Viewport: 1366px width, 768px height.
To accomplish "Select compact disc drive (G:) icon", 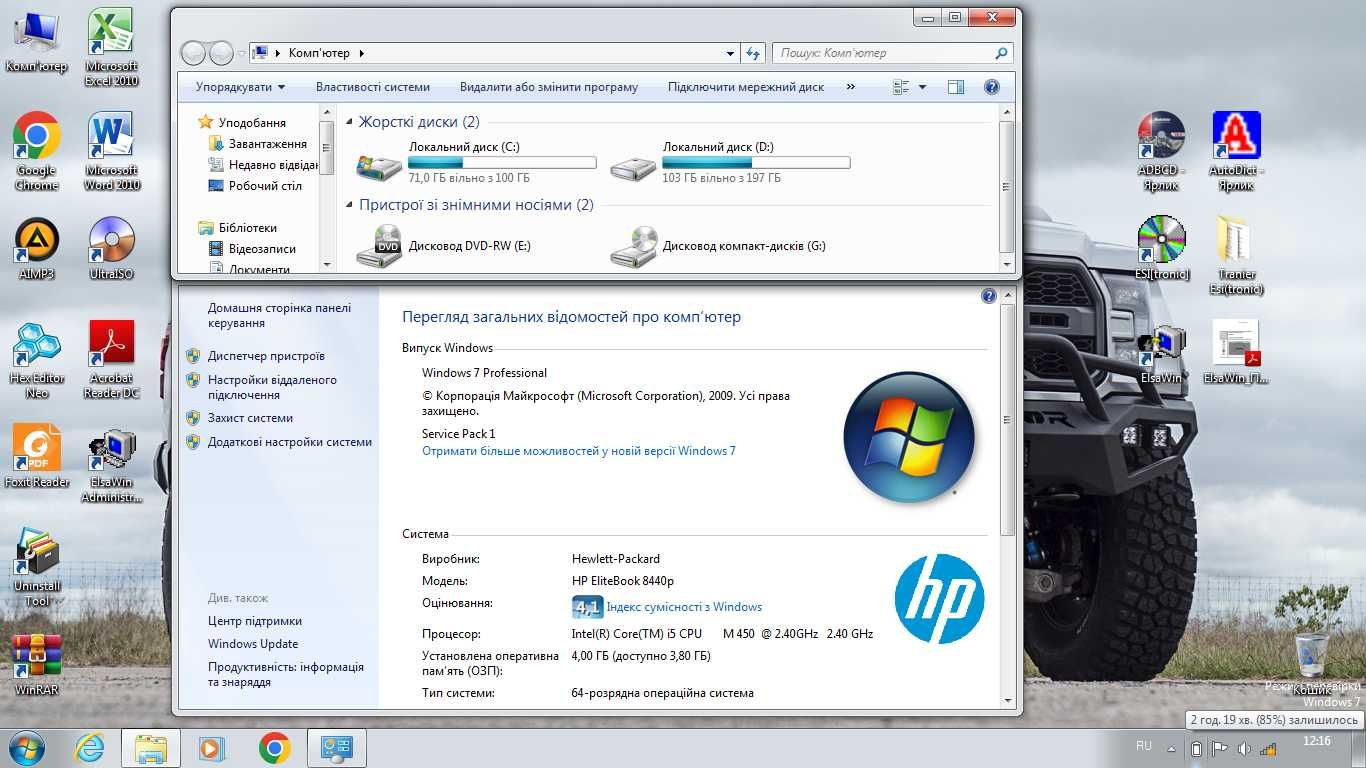I will coord(633,246).
